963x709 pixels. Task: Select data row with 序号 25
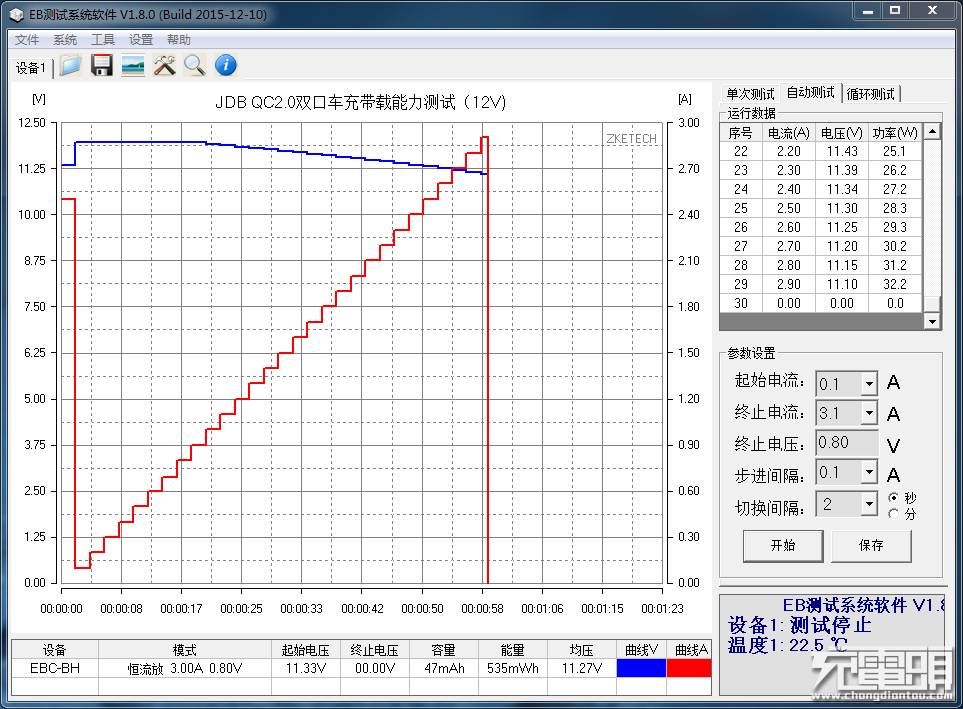(821, 208)
